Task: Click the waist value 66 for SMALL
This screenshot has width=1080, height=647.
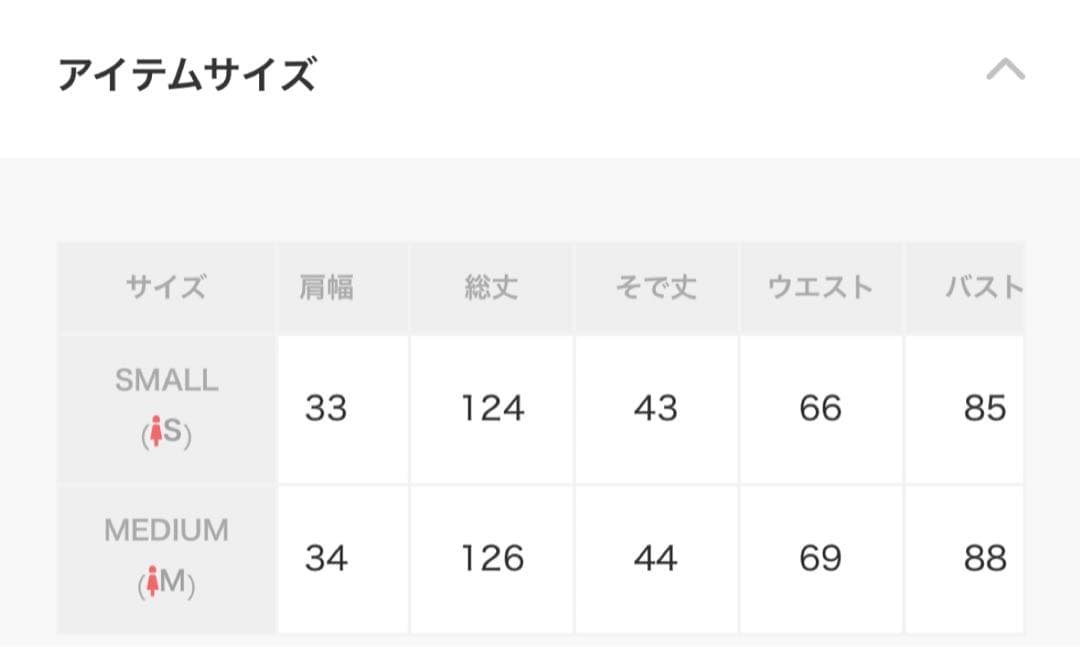Action: (x=821, y=408)
